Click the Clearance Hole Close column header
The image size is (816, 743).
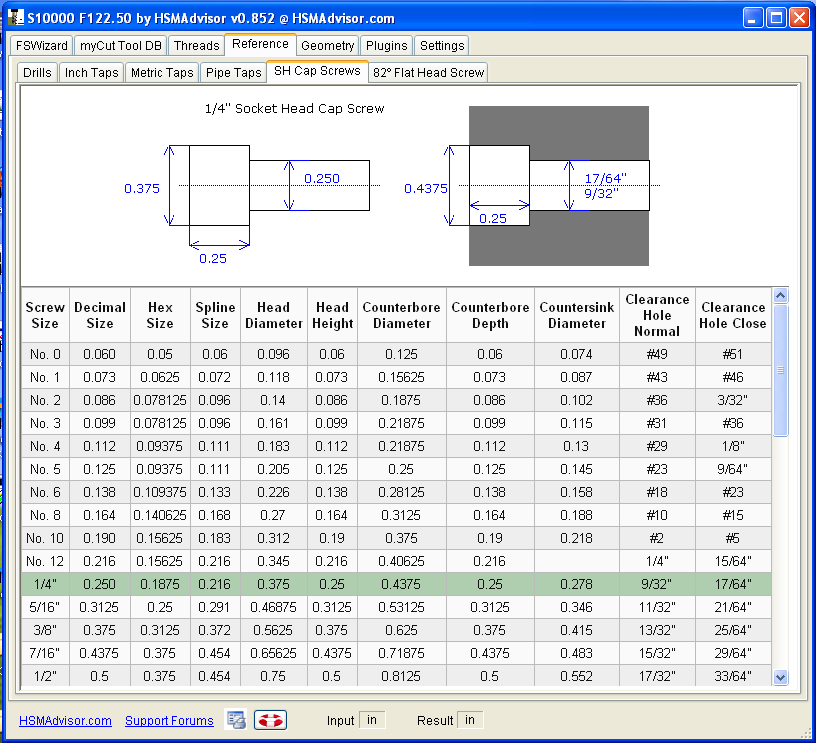[733, 315]
